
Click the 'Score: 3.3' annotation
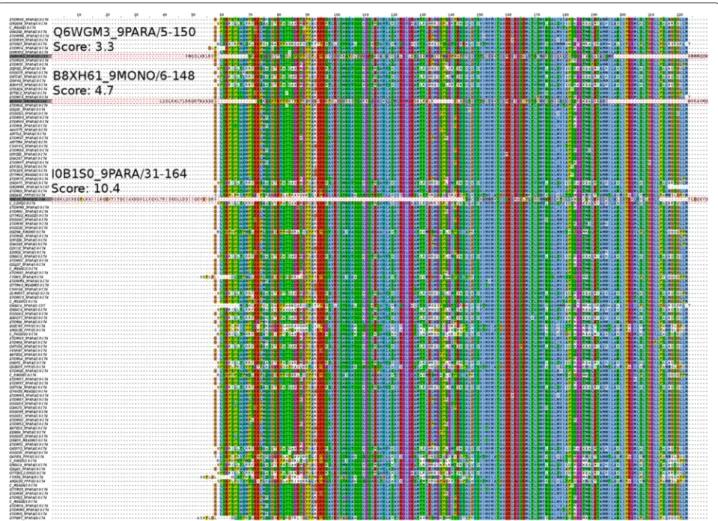coord(83,47)
